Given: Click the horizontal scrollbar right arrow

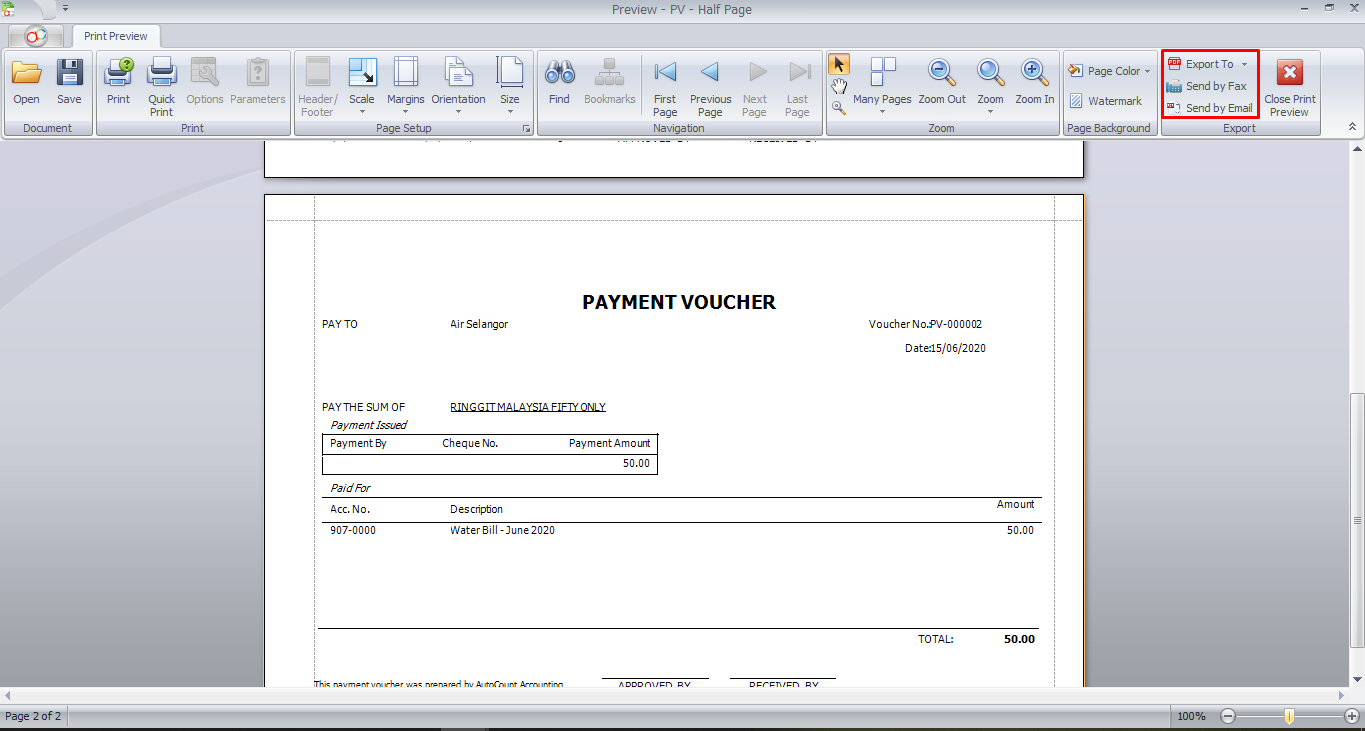Looking at the screenshot, I should click(x=1342, y=695).
